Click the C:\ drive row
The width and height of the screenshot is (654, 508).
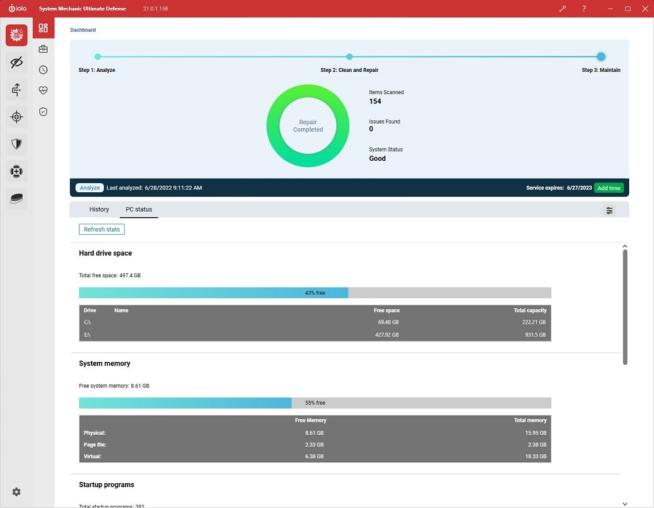pos(315,322)
